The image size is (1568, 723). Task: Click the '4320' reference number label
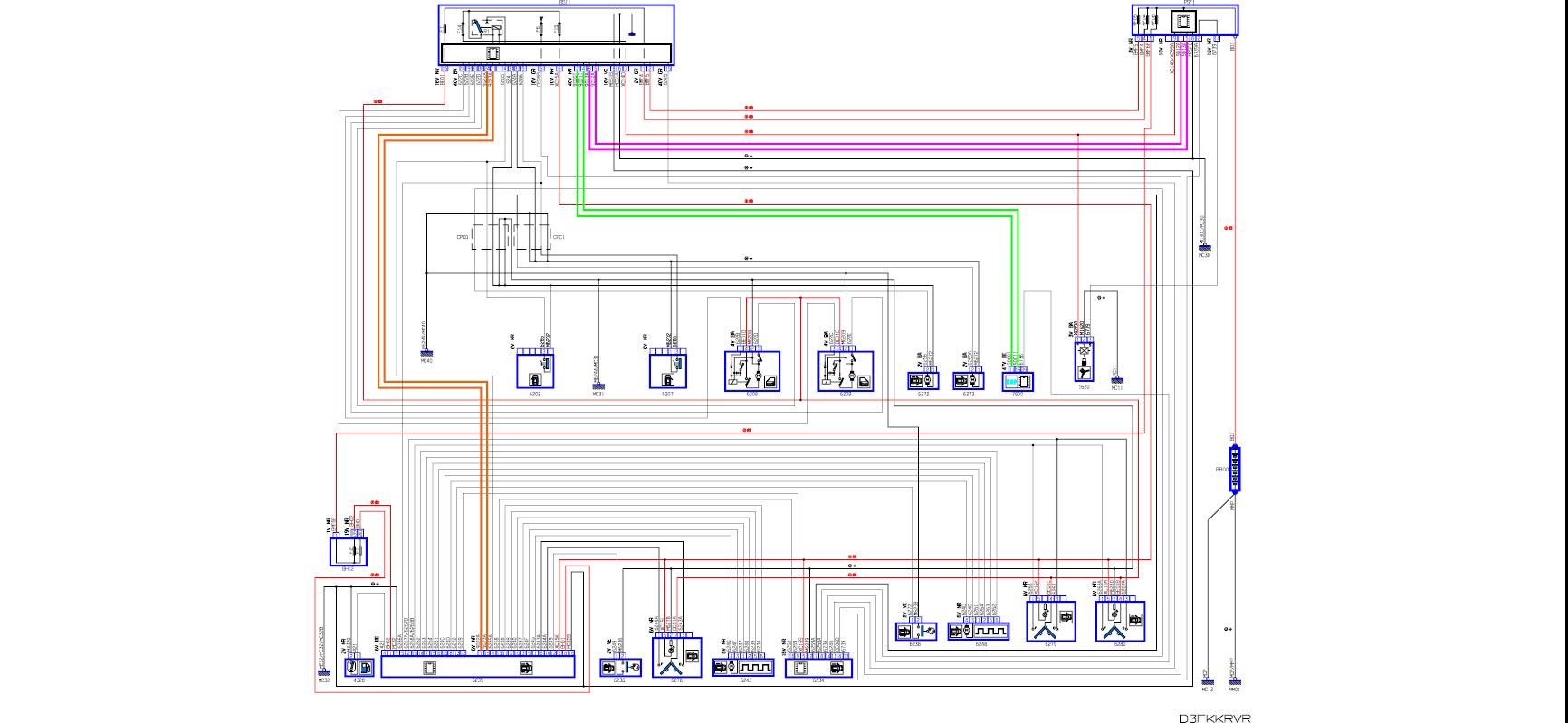click(x=359, y=680)
